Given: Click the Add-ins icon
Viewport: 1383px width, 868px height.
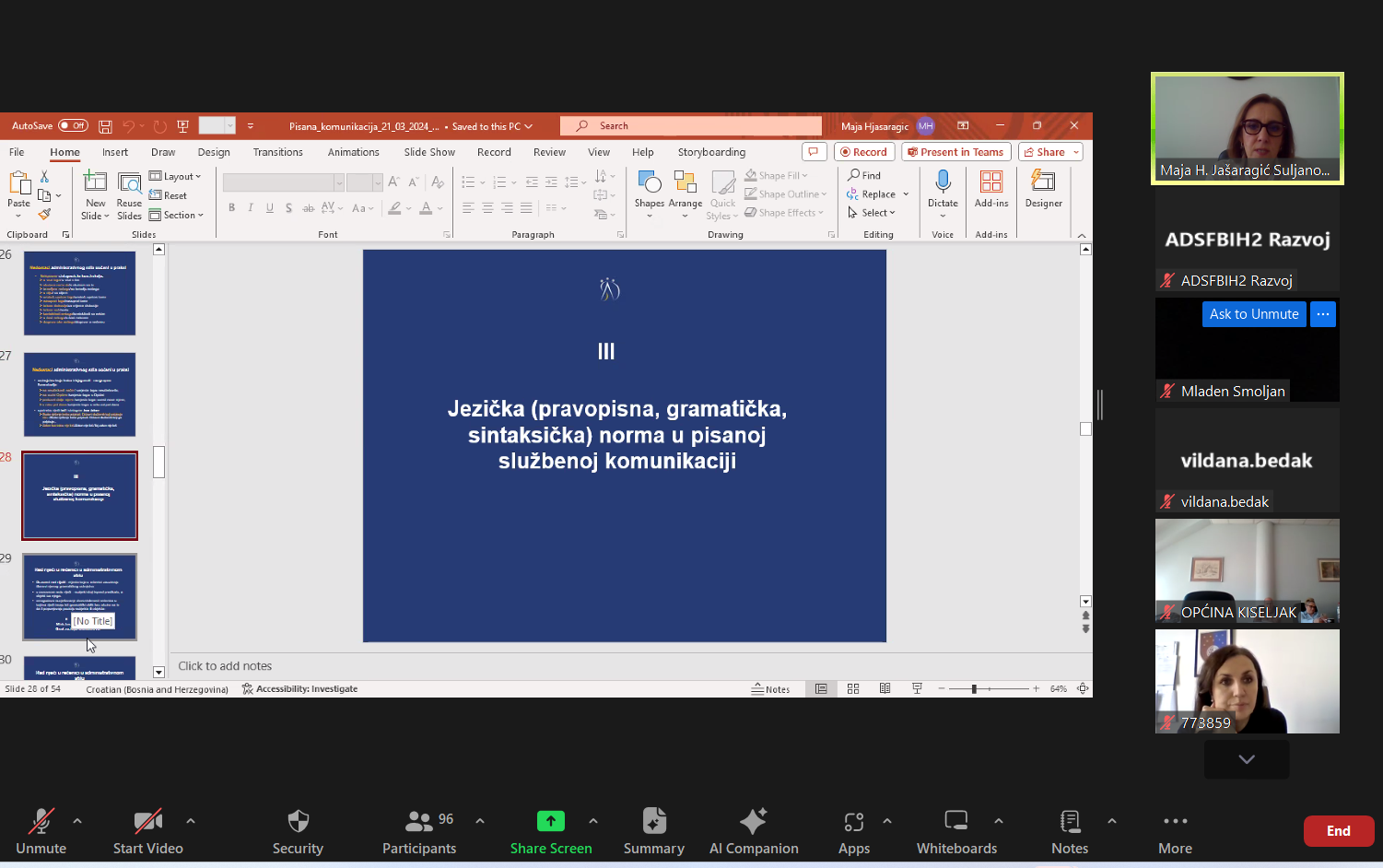Looking at the screenshot, I should [x=991, y=182].
